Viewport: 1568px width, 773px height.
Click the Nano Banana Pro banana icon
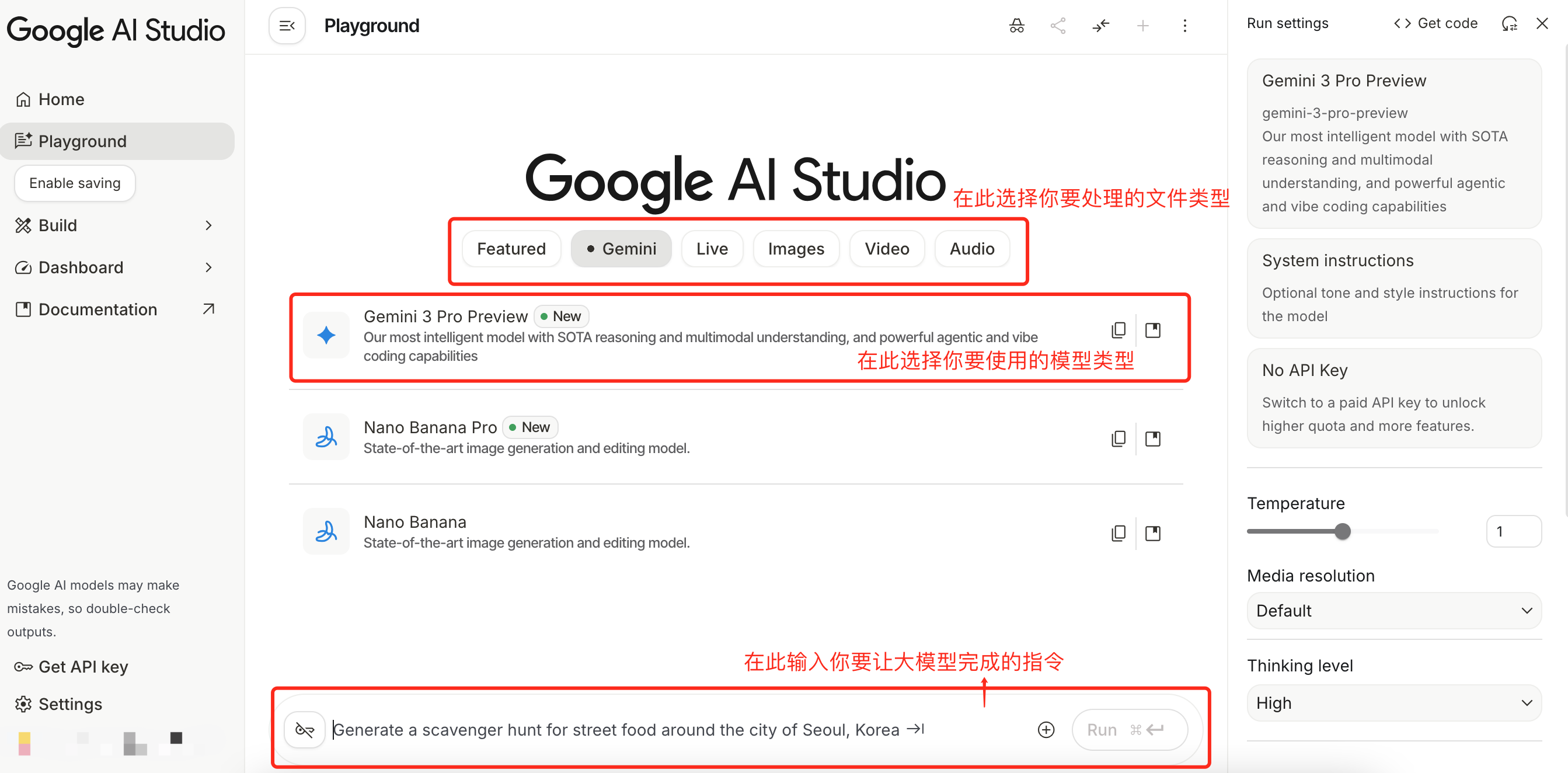[x=326, y=437]
